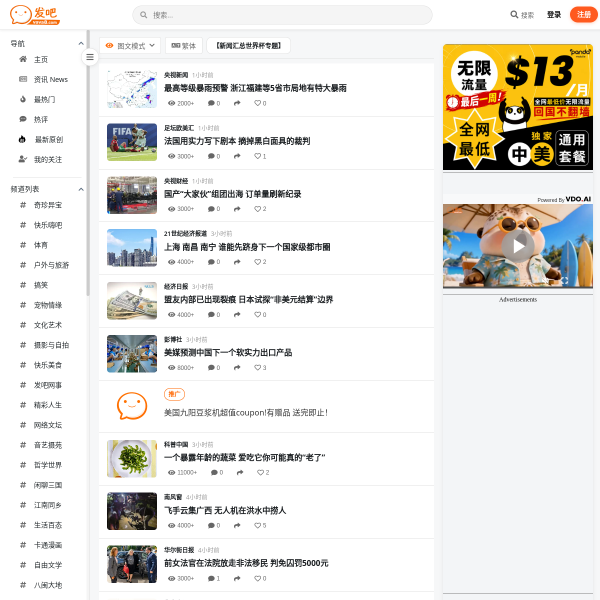Click comment icon on 暴雨预警 article
The height and width of the screenshot is (600, 600).
click(x=211, y=103)
